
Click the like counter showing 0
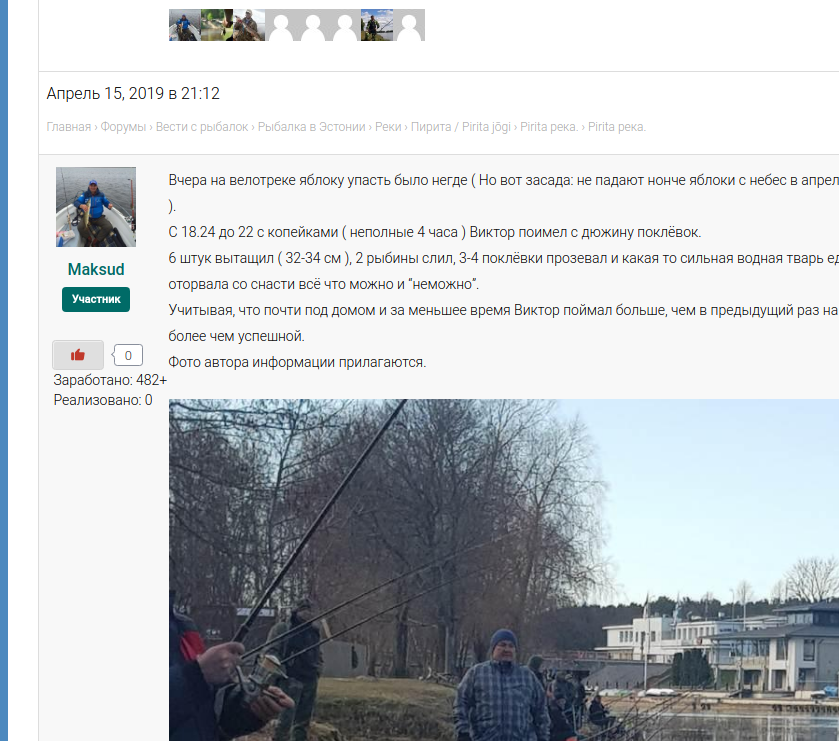[x=128, y=355]
